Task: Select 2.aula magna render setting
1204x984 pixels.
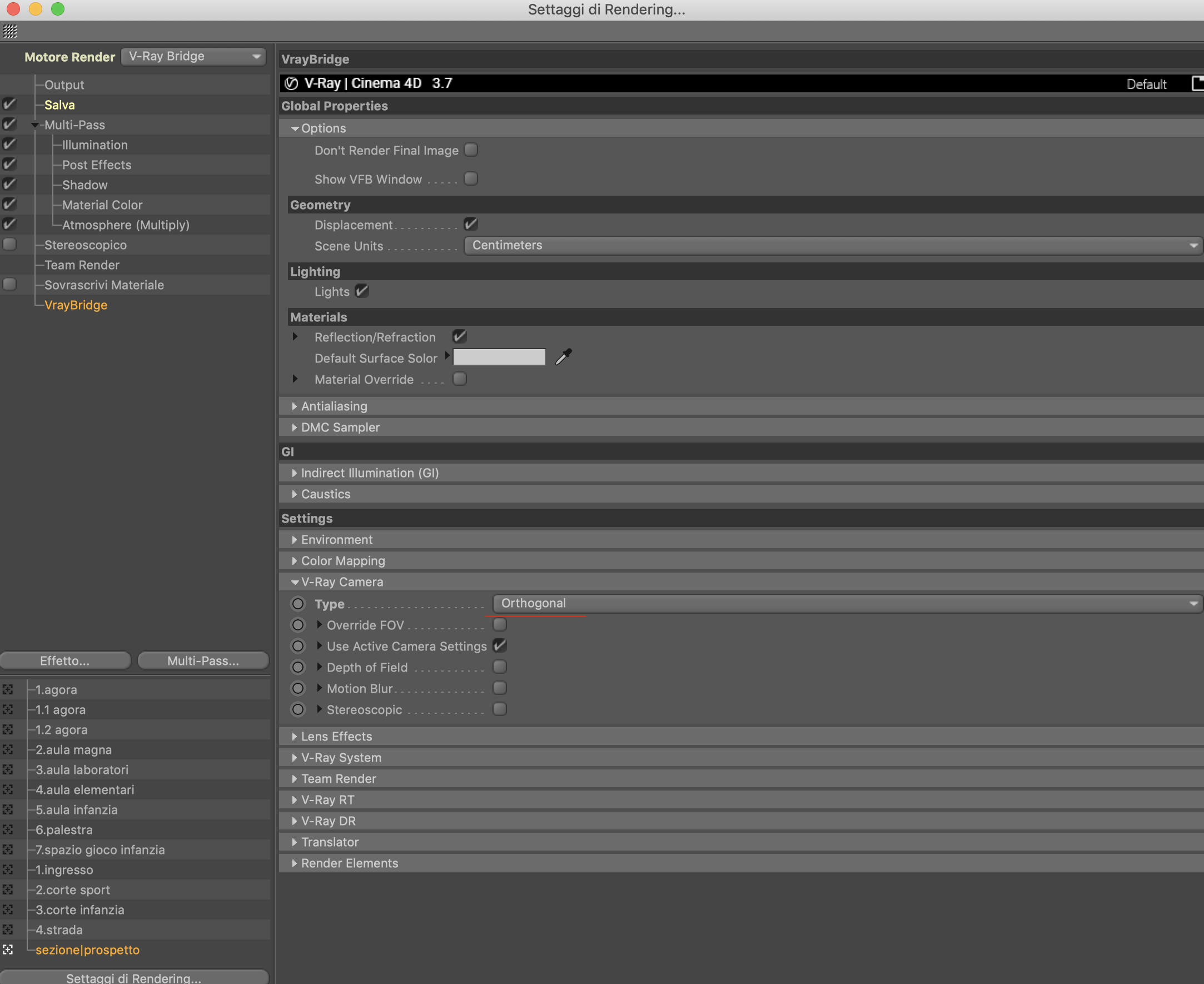Action: tap(74, 750)
